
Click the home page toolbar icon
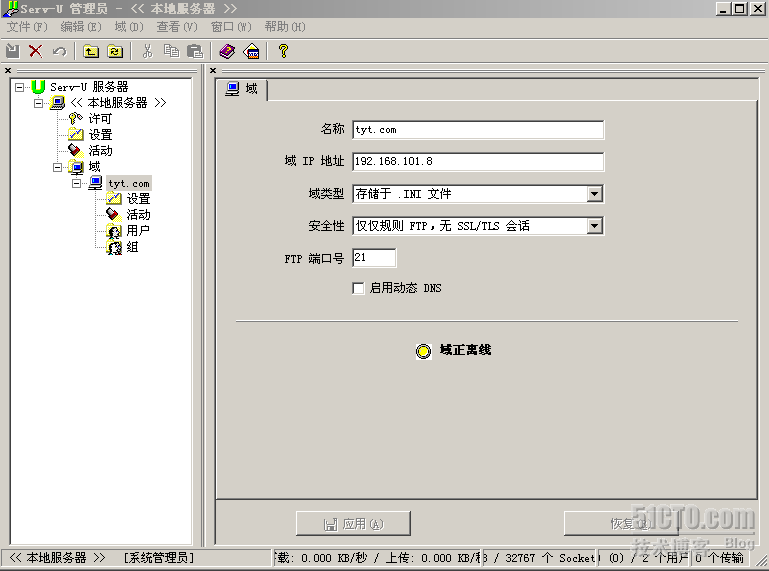[252, 51]
